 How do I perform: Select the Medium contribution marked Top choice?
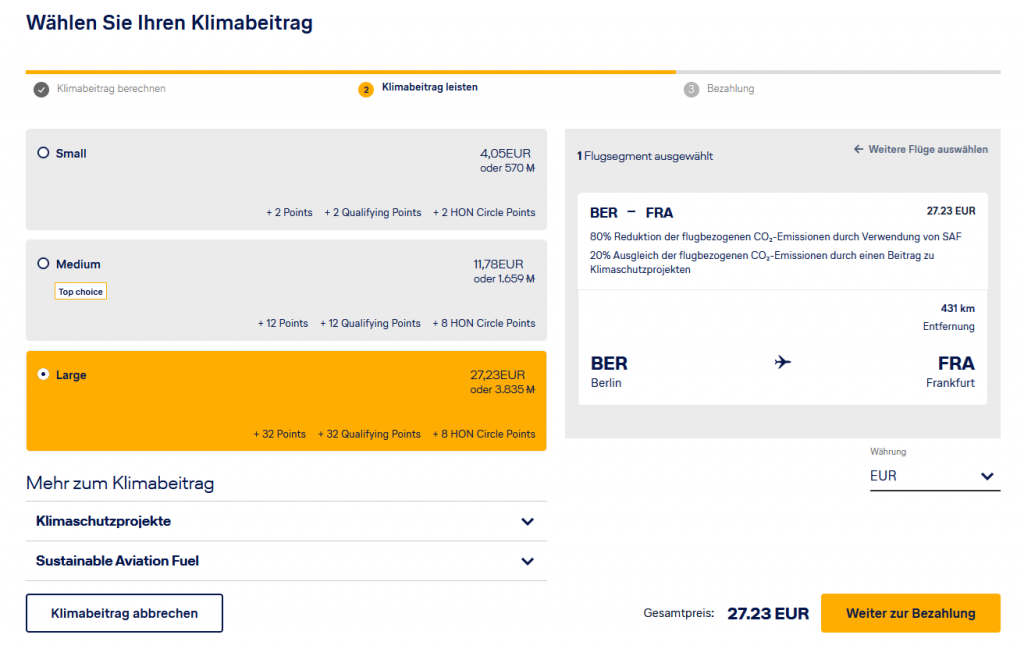click(41, 263)
